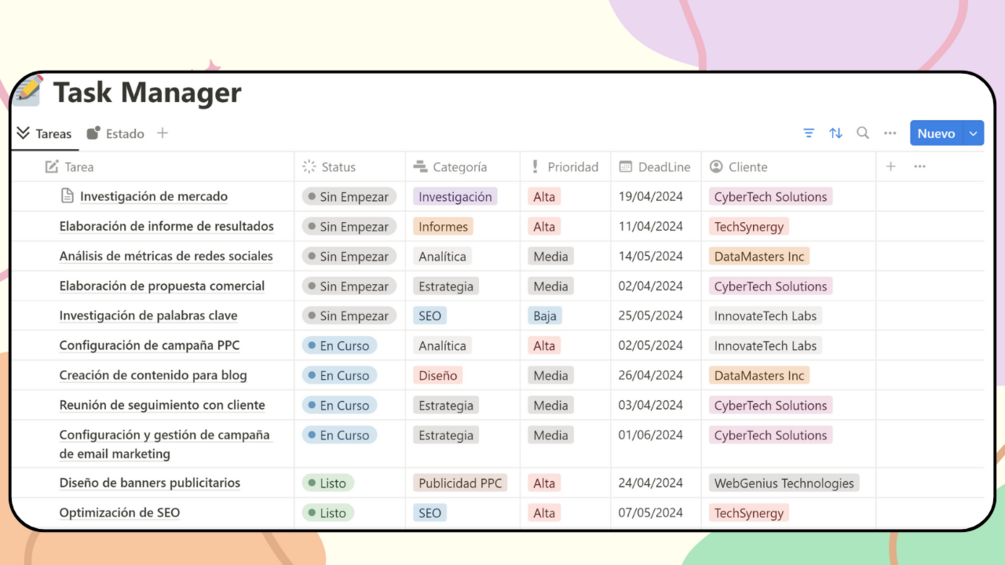Open Listo status of Diseño de banners publicitarios
The width and height of the screenshot is (1005, 565).
pos(328,483)
